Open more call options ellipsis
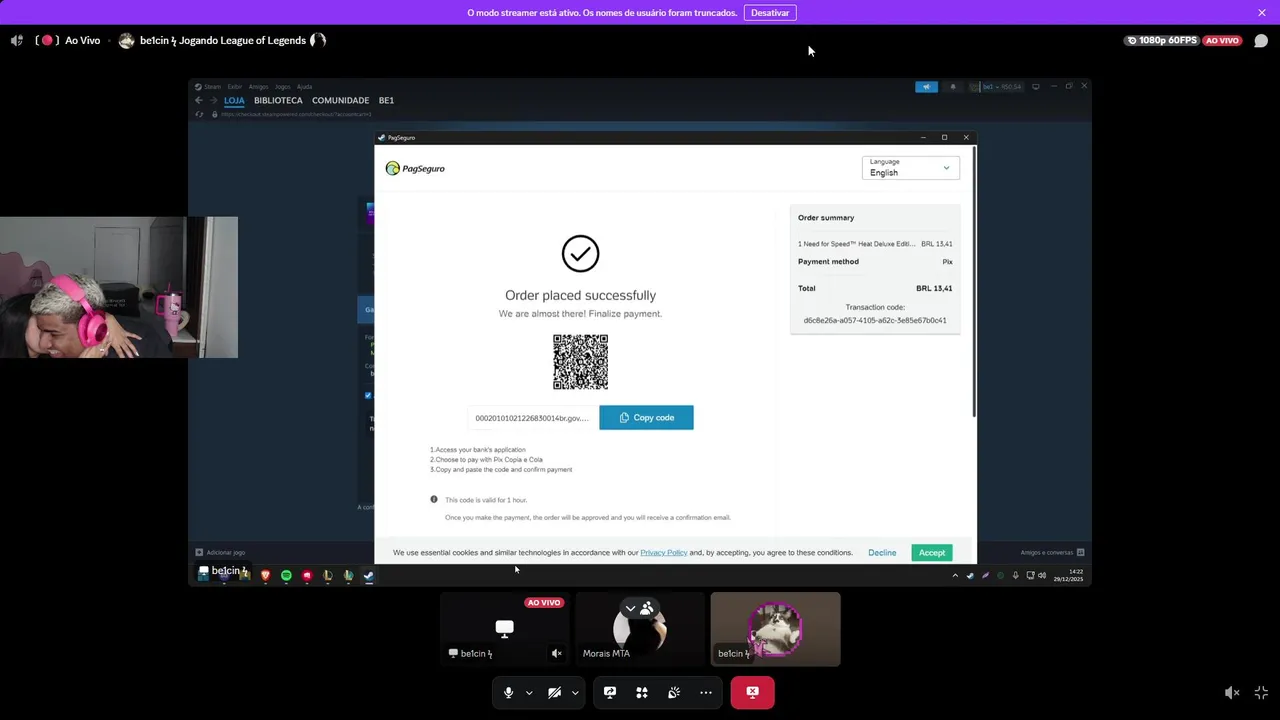 pyautogui.click(x=706, y=692)
